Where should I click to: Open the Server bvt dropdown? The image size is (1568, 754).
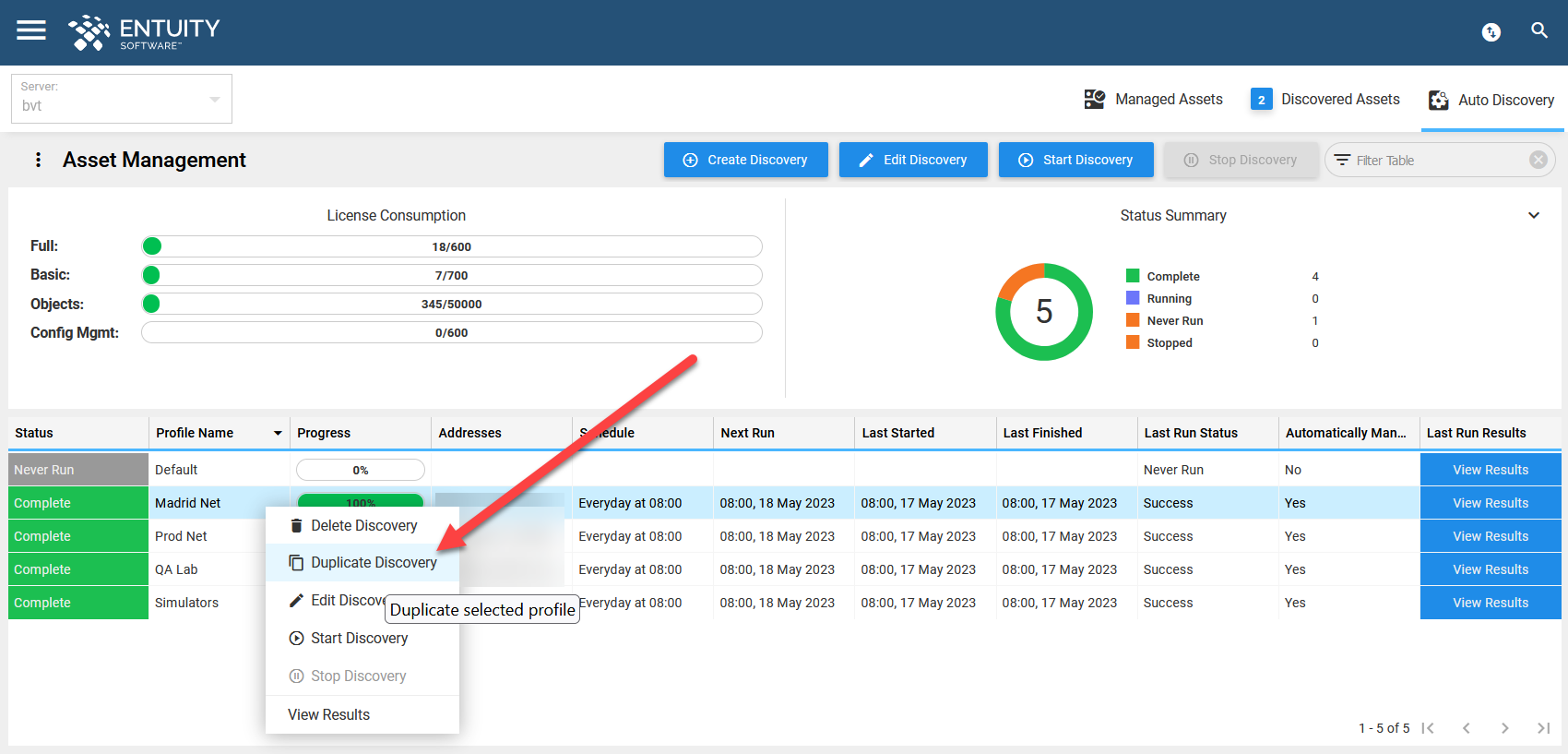tap(122, 99)
